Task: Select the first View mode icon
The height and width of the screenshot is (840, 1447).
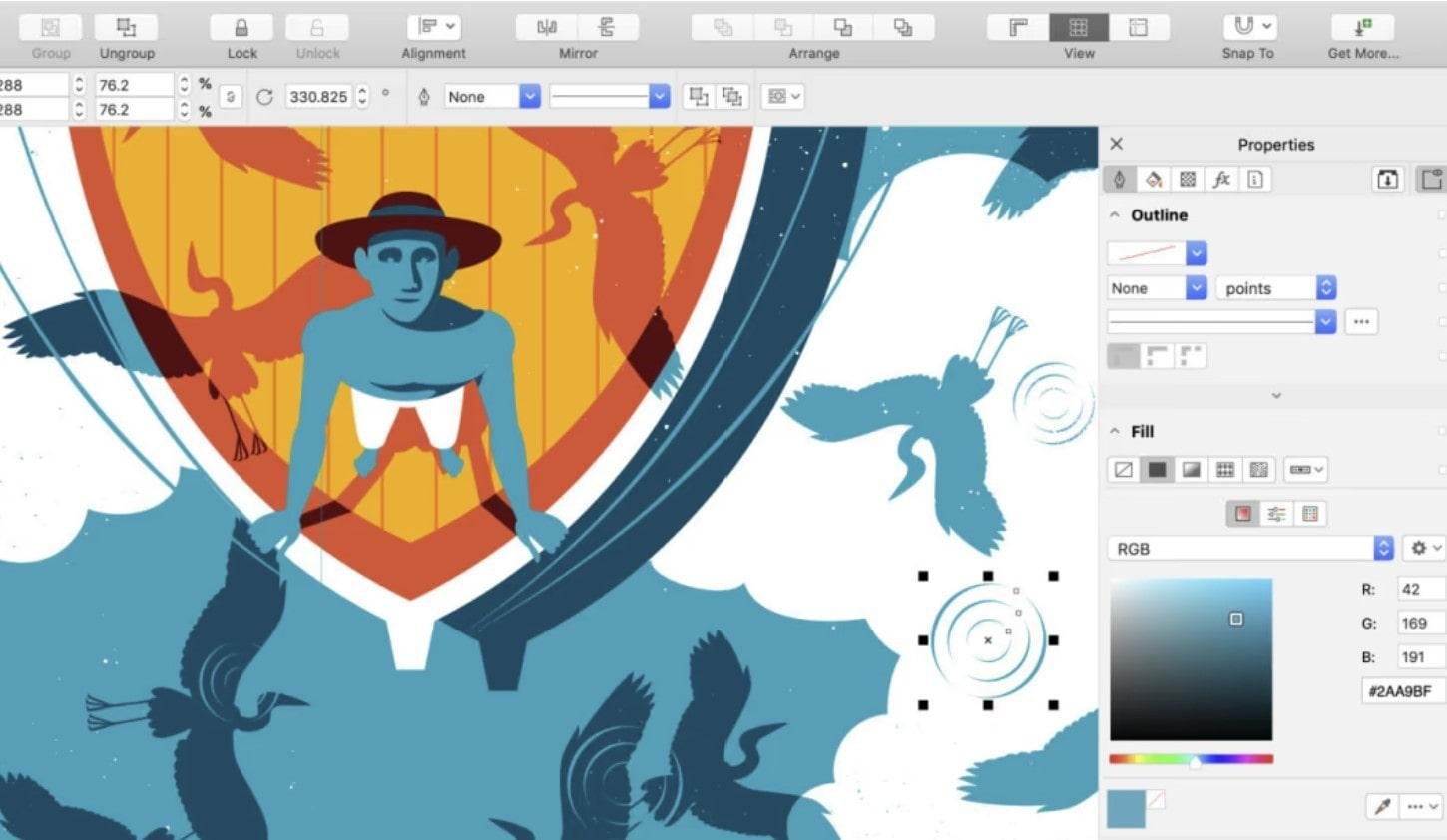Action: pyautogui.click(x=1018, y=28)
